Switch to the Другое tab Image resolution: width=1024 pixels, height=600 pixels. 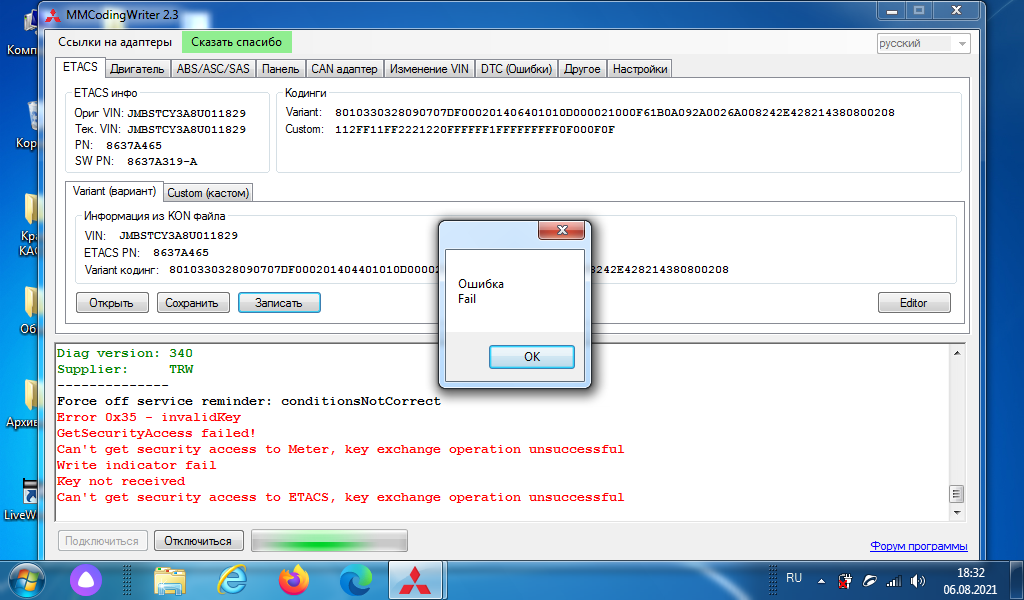click(582, 69)
